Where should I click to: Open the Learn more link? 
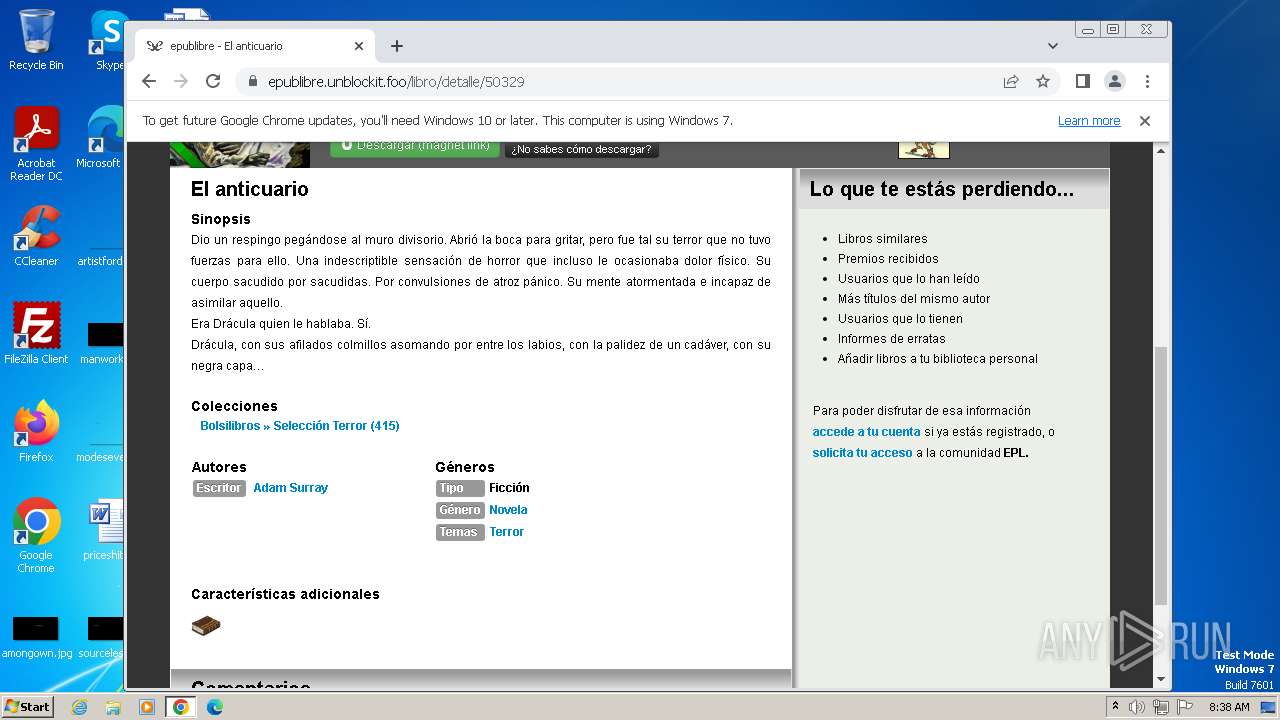click(x=1089, y=121)
